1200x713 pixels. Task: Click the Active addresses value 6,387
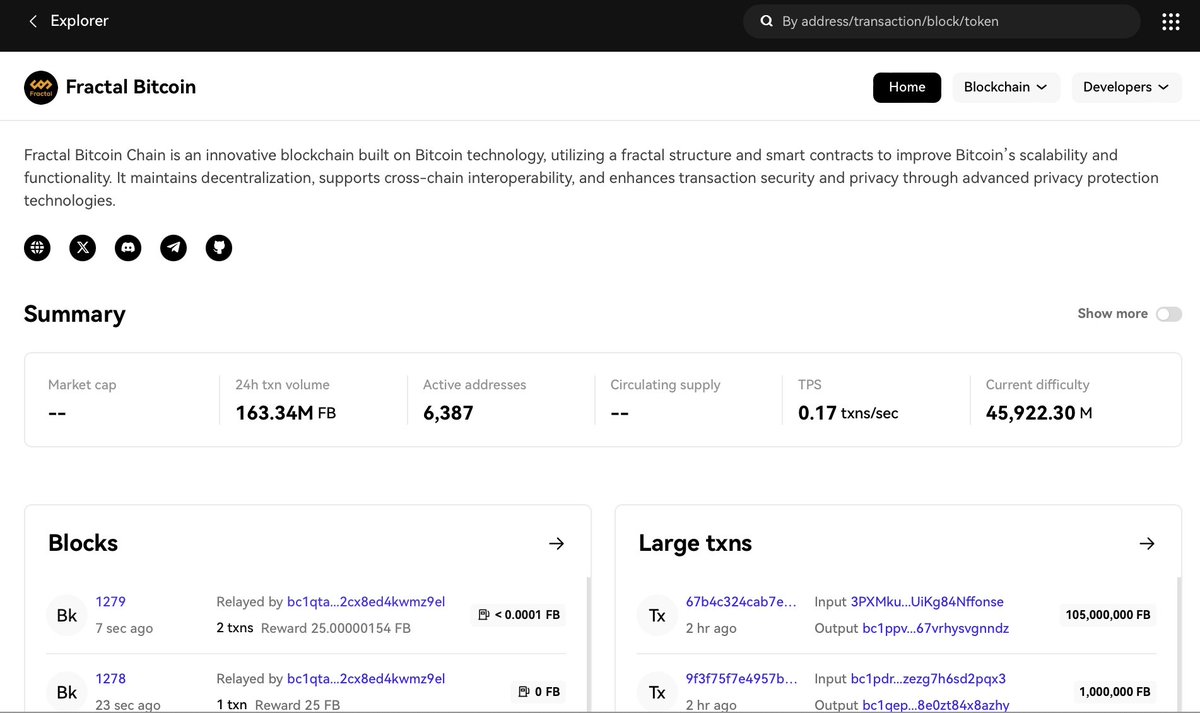coord(448,413)
